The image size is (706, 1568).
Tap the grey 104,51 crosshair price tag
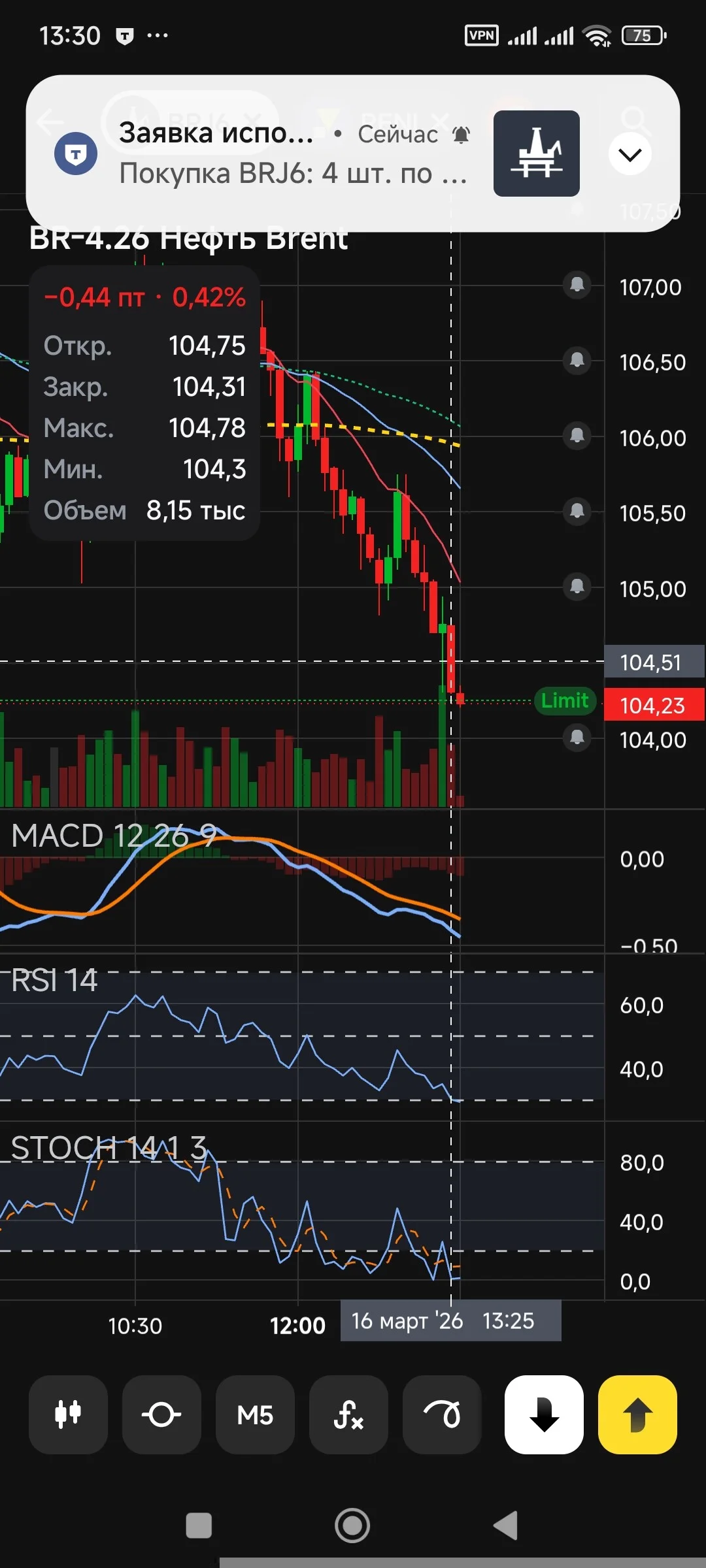(654, 662)
